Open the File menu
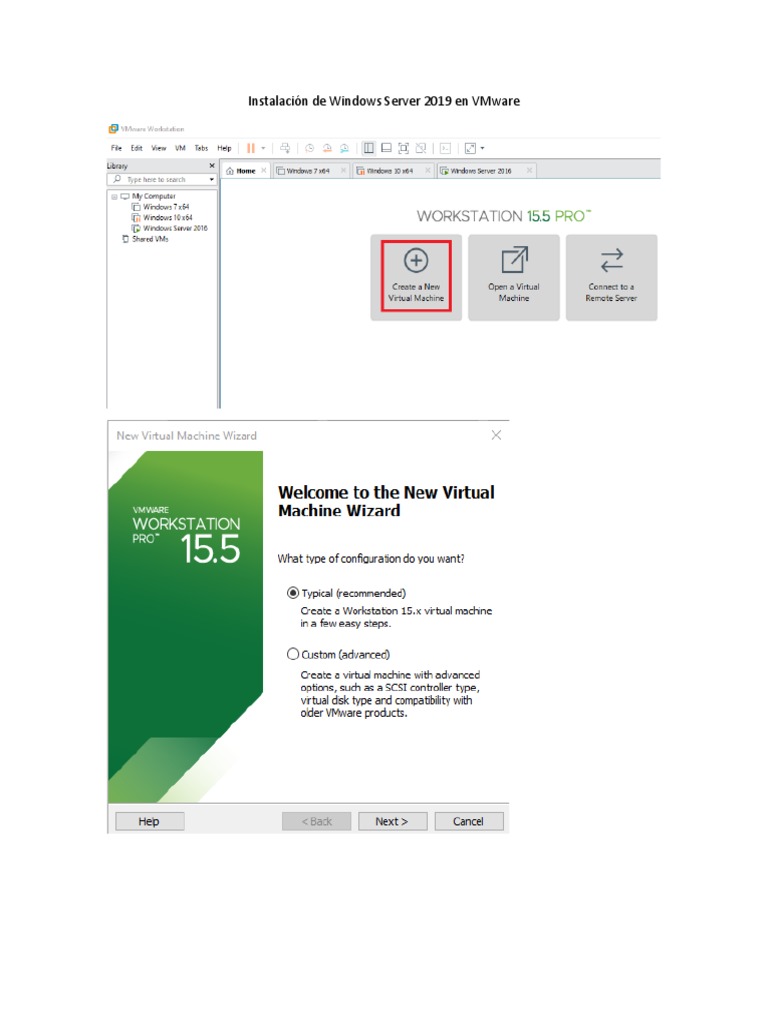 click(116, 148)
